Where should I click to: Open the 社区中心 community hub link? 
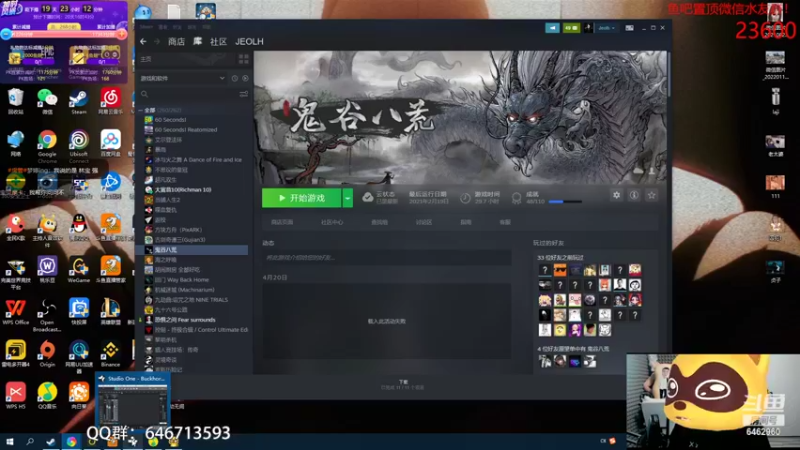[332, 222]
